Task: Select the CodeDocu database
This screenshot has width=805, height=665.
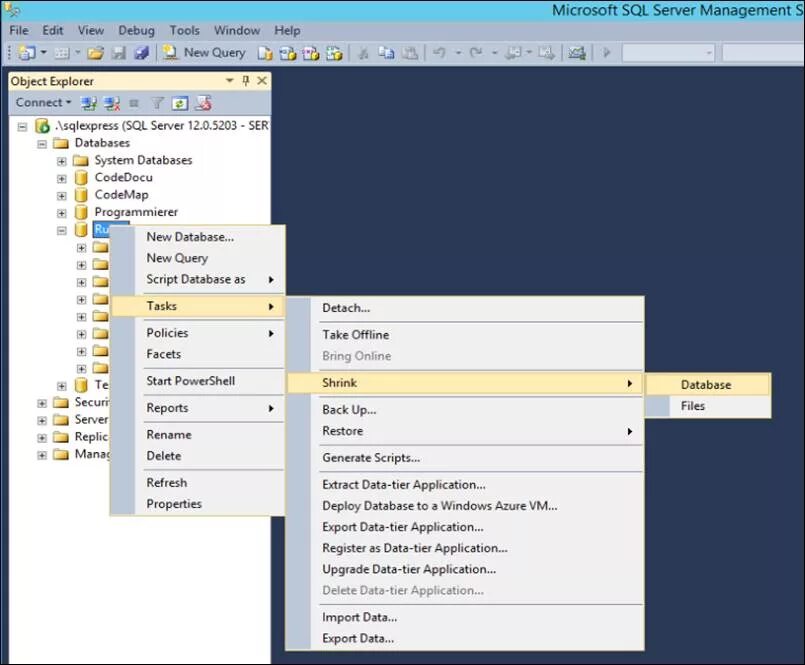Action: pyautogui.click(x=123, y=178)
